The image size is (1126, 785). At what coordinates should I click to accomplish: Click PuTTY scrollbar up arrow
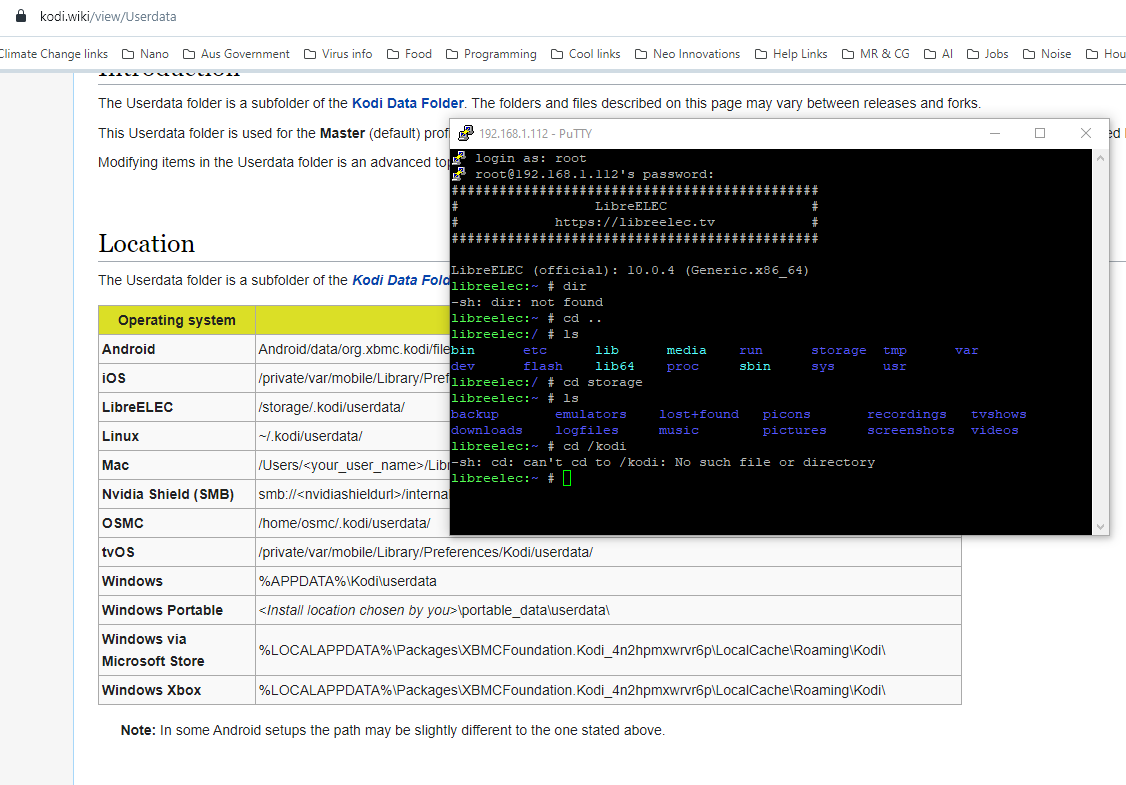coord(1101,158)
